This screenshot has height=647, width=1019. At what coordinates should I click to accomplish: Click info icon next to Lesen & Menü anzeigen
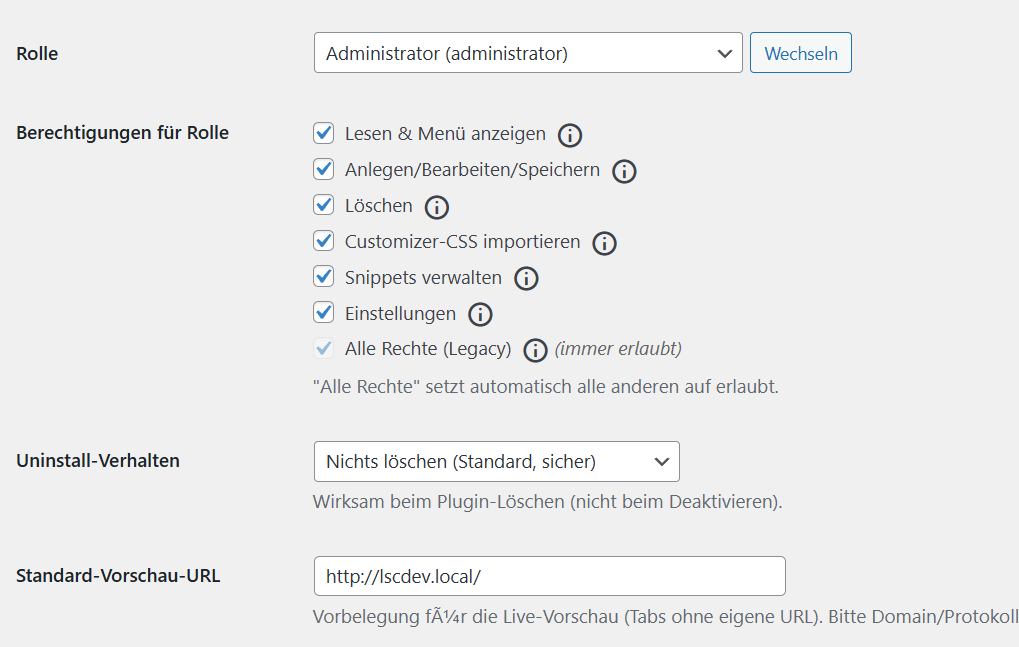click(x=570, y=135)
